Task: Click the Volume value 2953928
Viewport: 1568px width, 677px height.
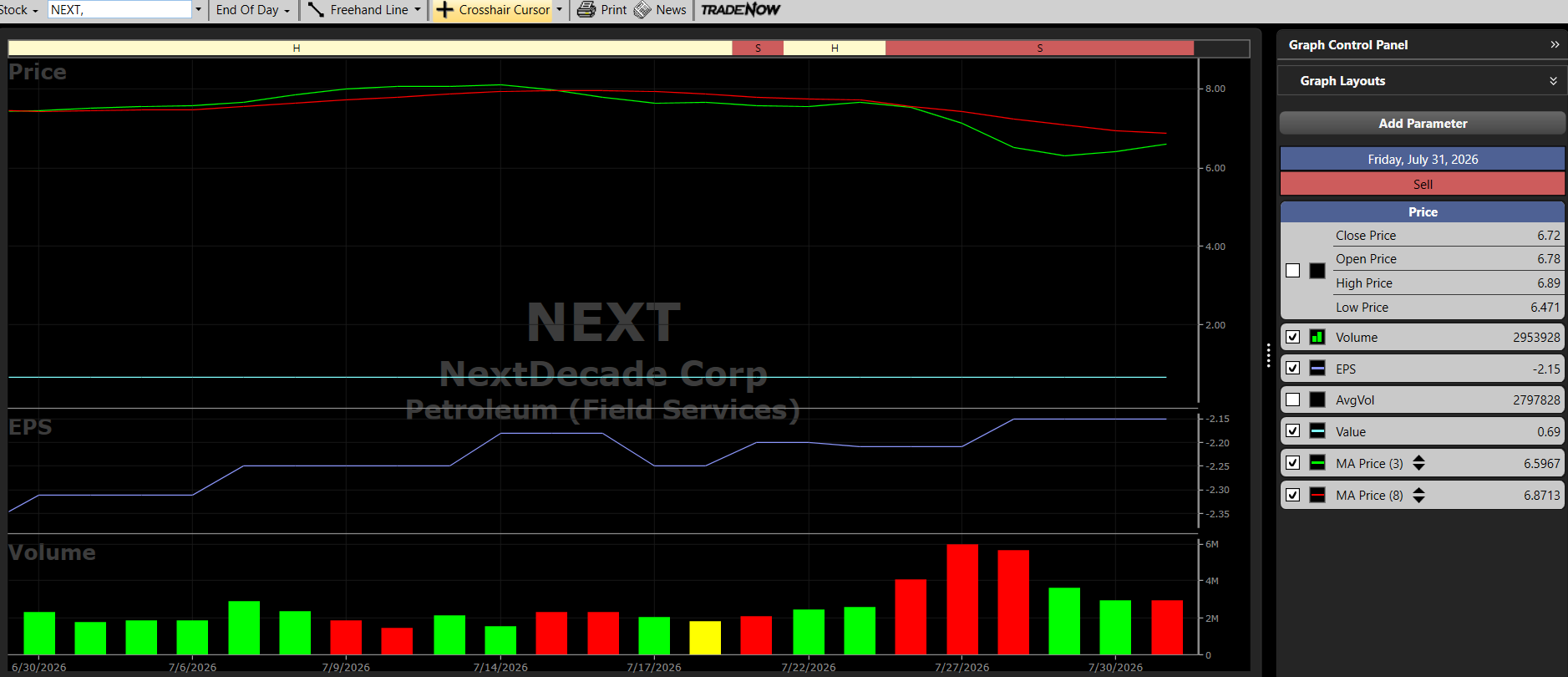Action: click(x=1536, y=338)
